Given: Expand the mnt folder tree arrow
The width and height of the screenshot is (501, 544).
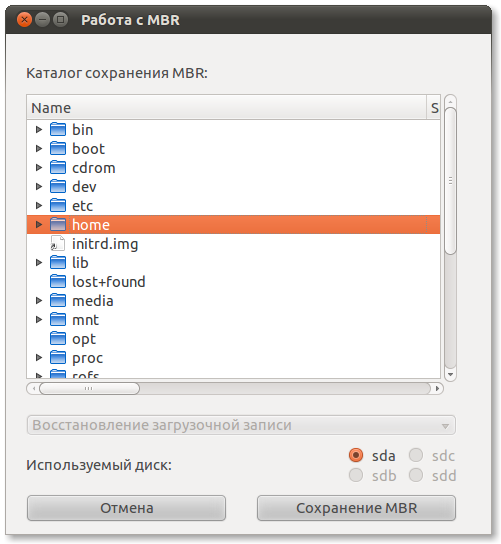Looking at the screenshot, I should point(39,320).
